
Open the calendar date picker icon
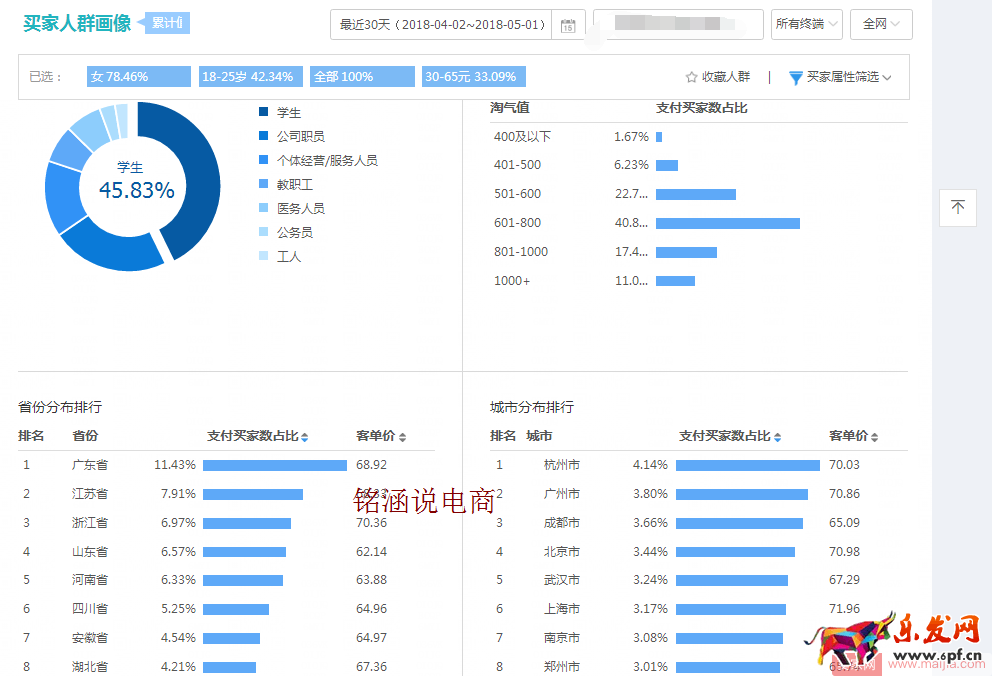[x=568, y=25]
